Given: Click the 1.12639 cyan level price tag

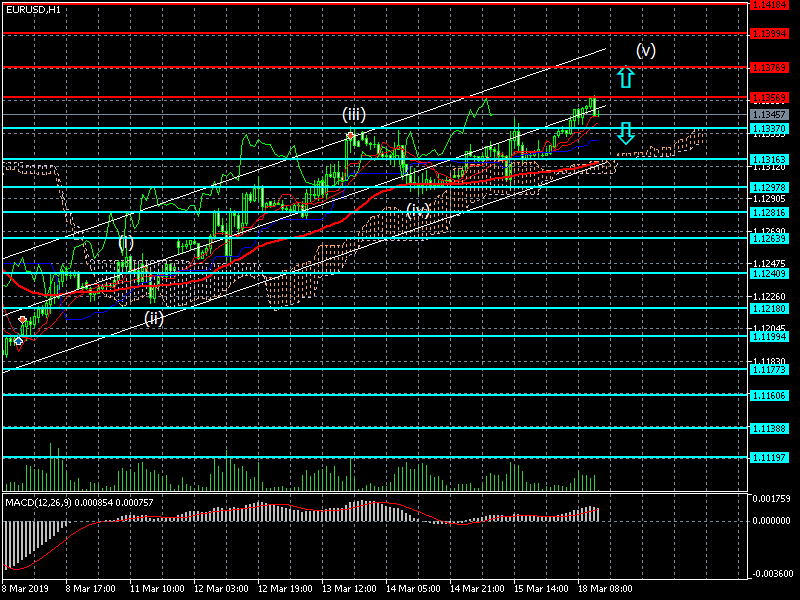Looking at the screenshot, I should click(x=769, y=239).
